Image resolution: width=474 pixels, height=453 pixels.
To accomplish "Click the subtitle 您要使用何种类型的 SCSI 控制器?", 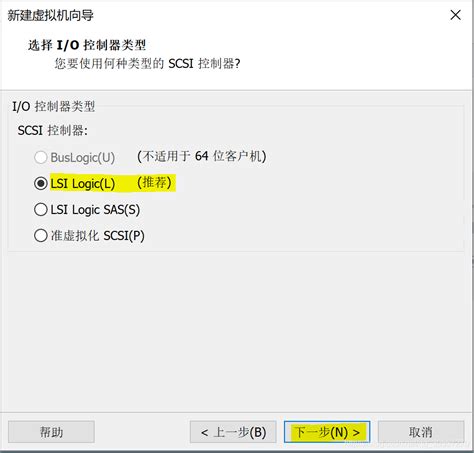I will point(147,63).
